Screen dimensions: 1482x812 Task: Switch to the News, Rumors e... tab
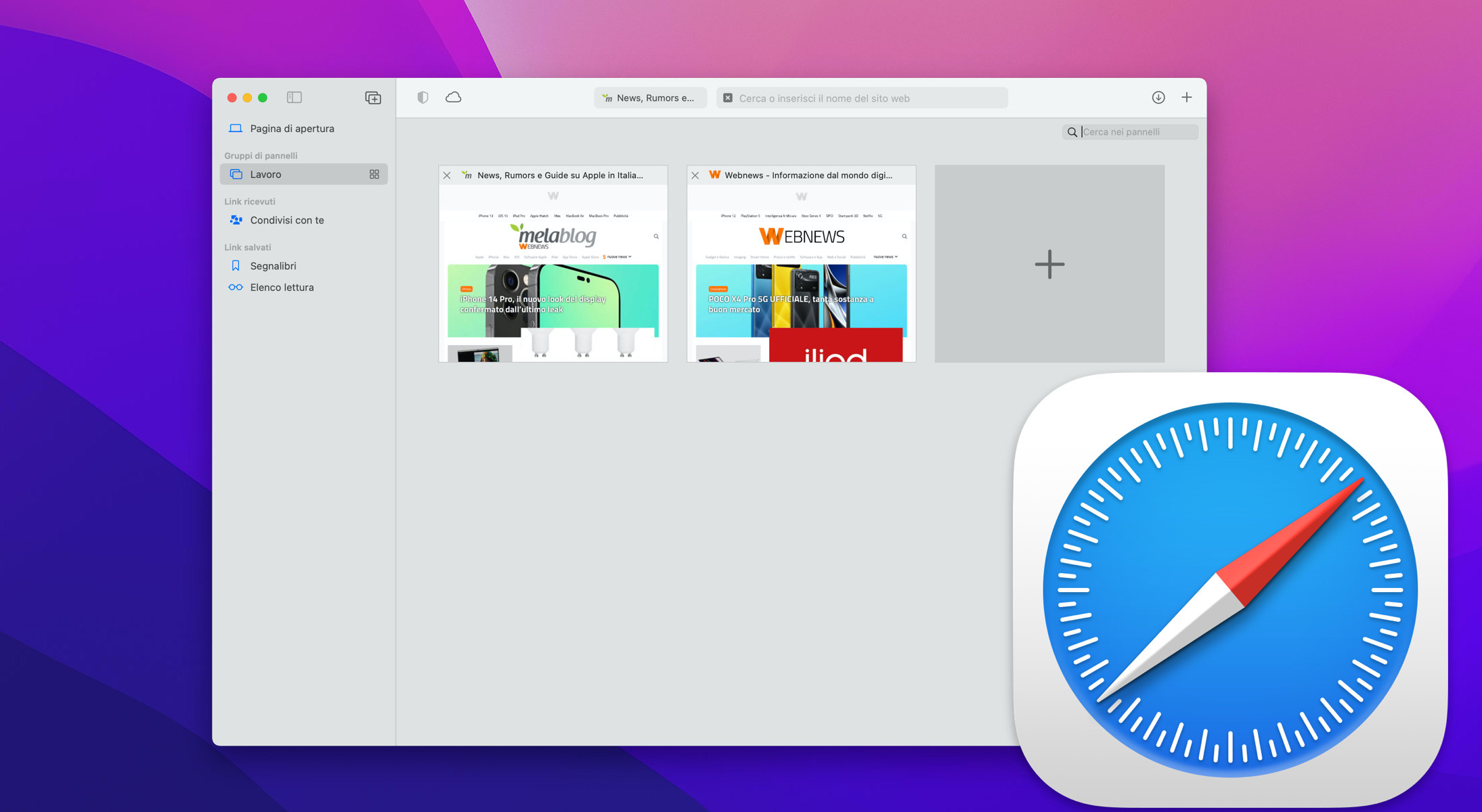pyautogui.click(x=650, y=97)
